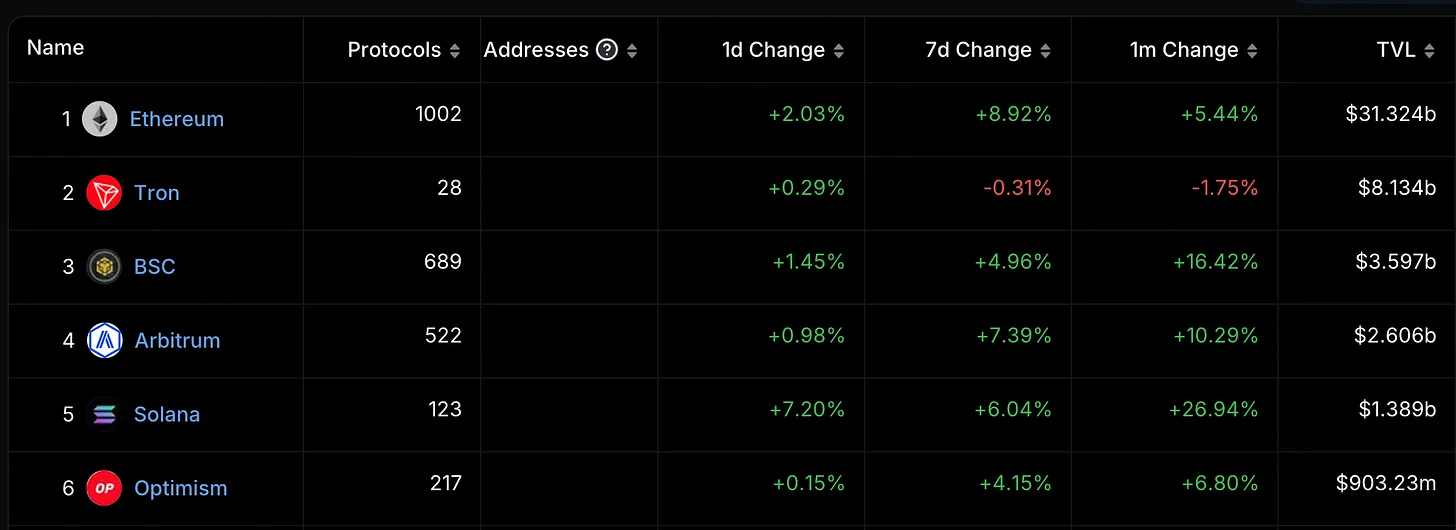Viewport: 1456px width, 530px height.
Task: Sort by TVL column arrows
Action: tap(1438, 51)
